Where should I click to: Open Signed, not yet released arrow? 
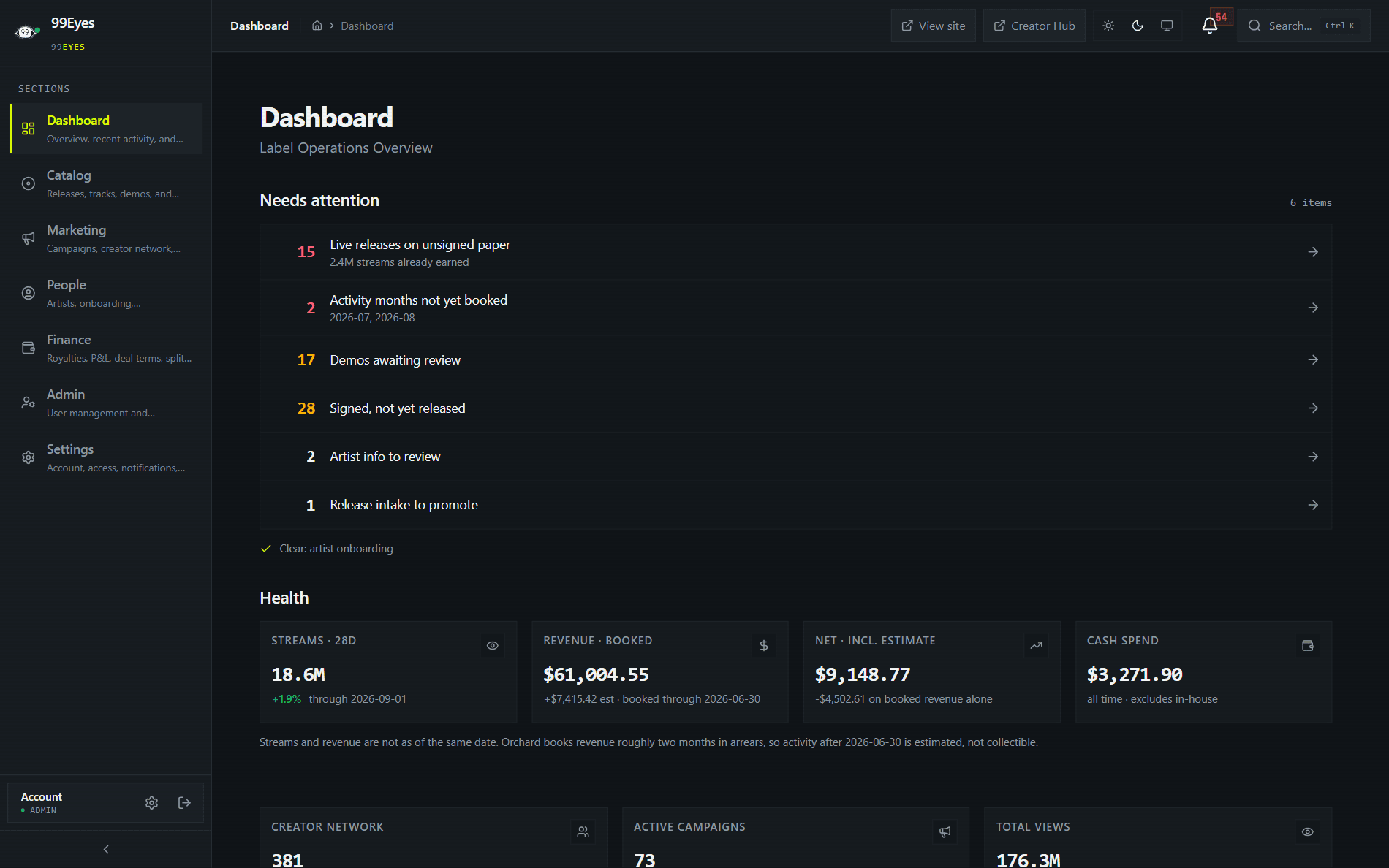click(1313, 408)
